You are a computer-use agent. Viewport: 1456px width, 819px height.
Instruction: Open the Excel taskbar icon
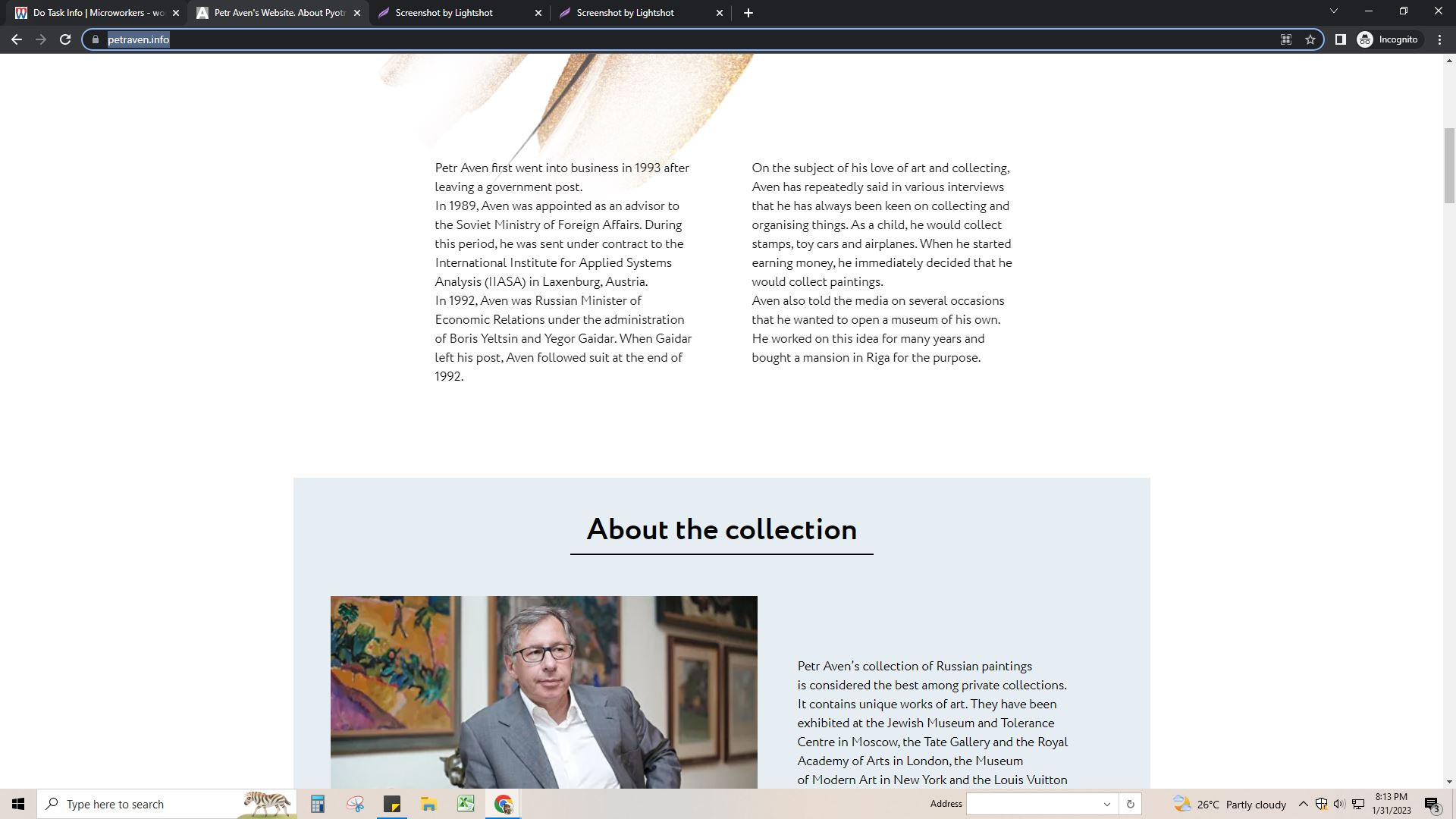(466, 804)
